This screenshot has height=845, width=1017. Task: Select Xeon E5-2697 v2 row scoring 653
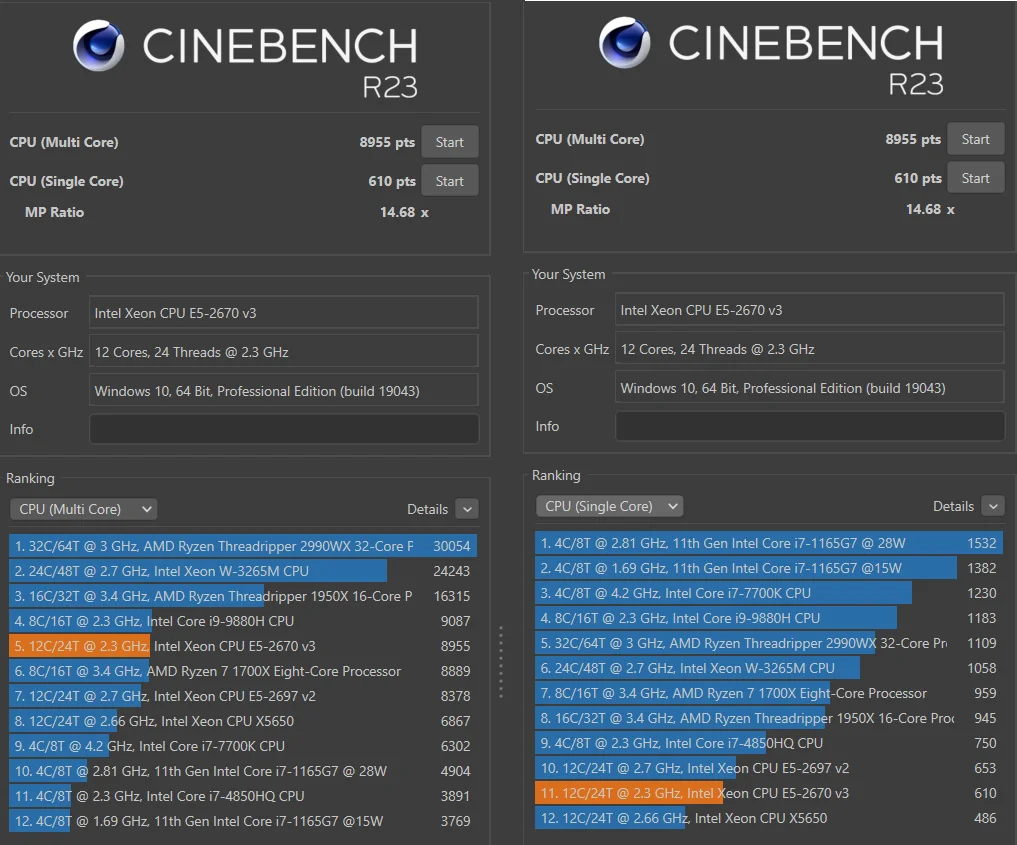pyautogui.click(x=769, y=768)
